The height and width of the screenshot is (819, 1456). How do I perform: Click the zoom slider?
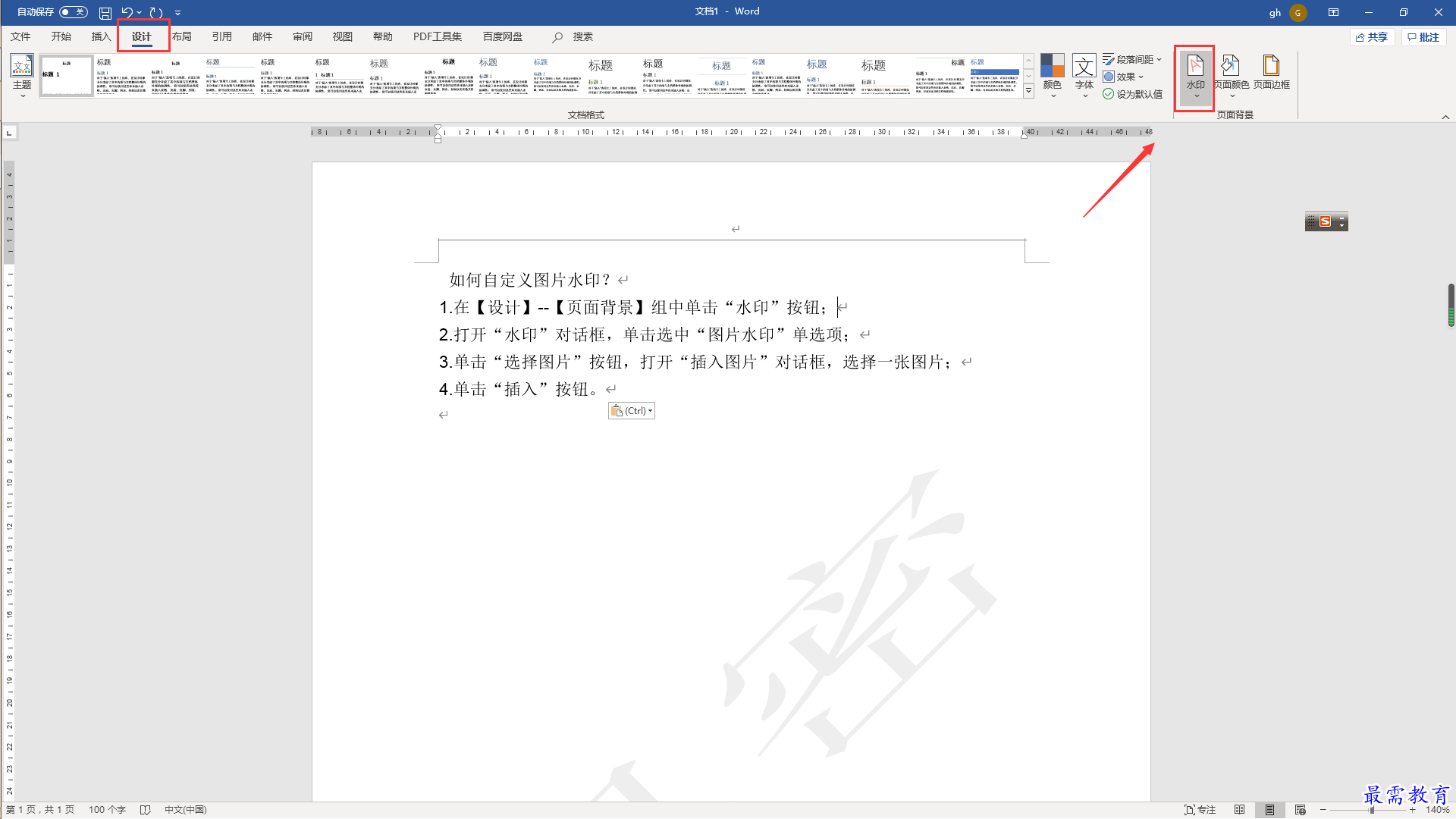tap(1371, 810)
